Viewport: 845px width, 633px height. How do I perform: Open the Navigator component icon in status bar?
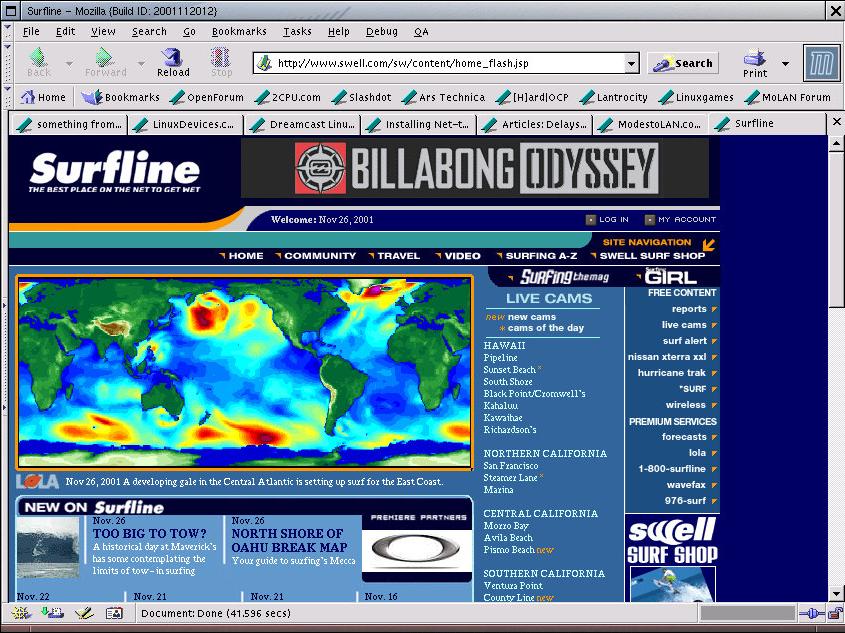click(x=20, y=613)
